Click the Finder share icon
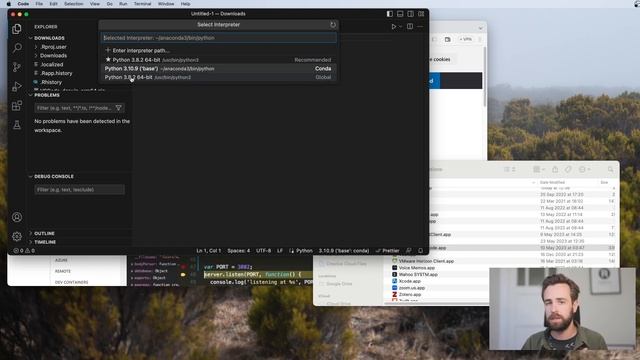The height and width of the screenshot is (360, 640). coord(555,169)
